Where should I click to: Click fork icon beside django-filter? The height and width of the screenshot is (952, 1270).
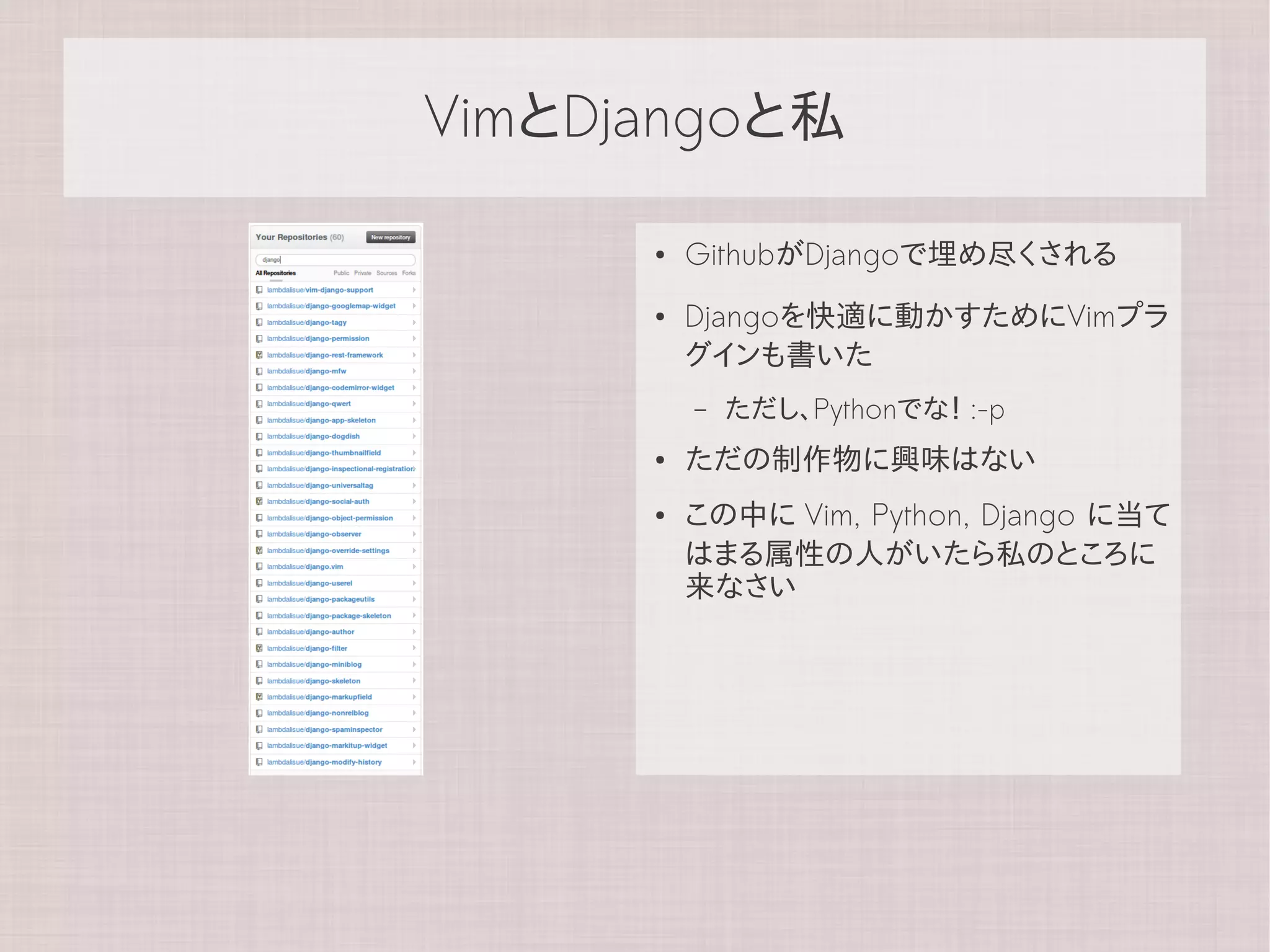(x=259, y=648)
